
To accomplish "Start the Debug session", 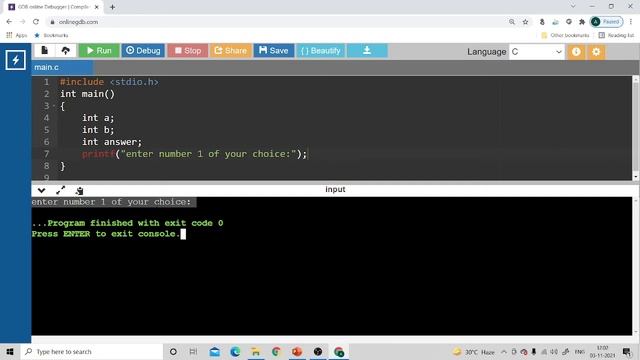I will pos(143,51).
